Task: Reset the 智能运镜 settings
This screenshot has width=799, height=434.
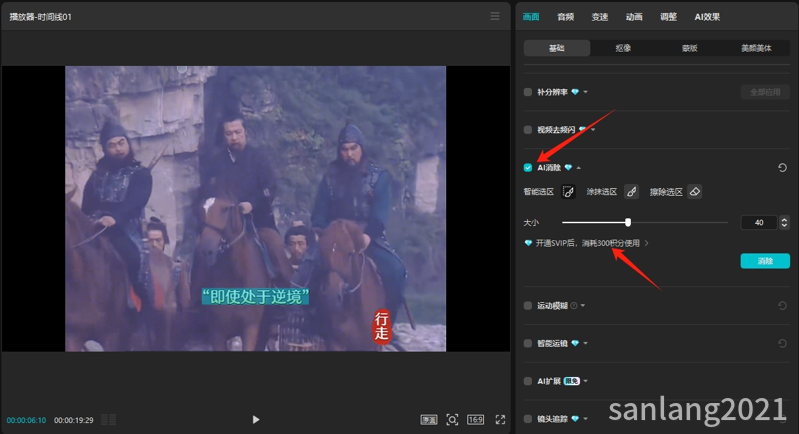Action: 782,343
